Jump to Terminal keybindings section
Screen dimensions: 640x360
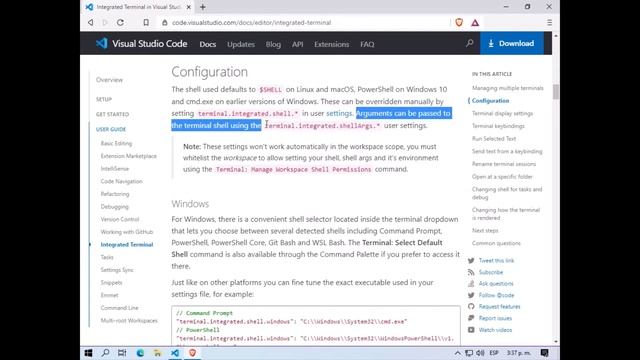point(498,126)
